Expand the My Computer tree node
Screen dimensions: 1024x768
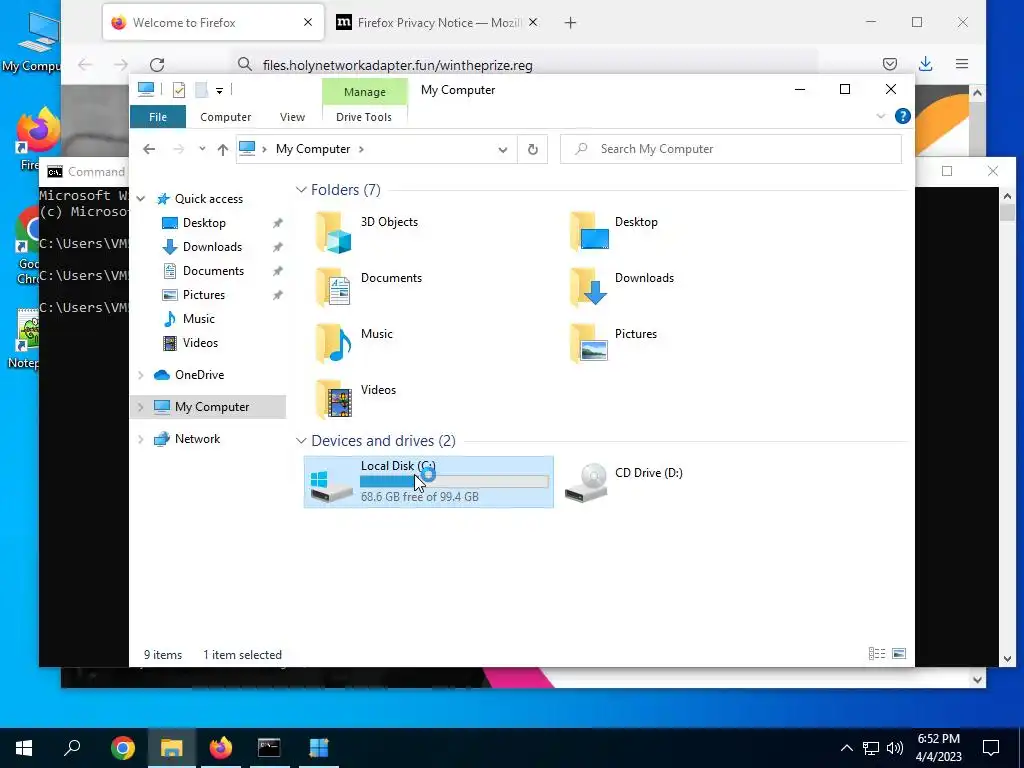tap(140, 407)
